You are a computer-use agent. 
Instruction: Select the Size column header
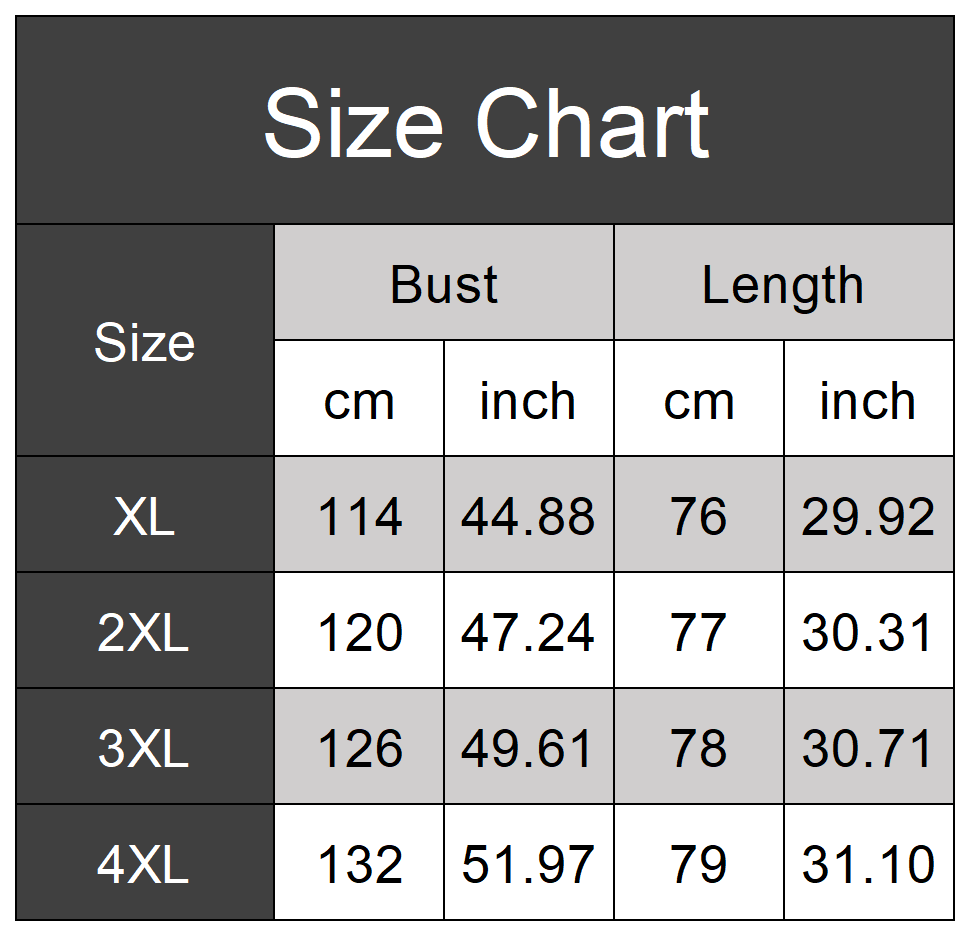(145, 342)
